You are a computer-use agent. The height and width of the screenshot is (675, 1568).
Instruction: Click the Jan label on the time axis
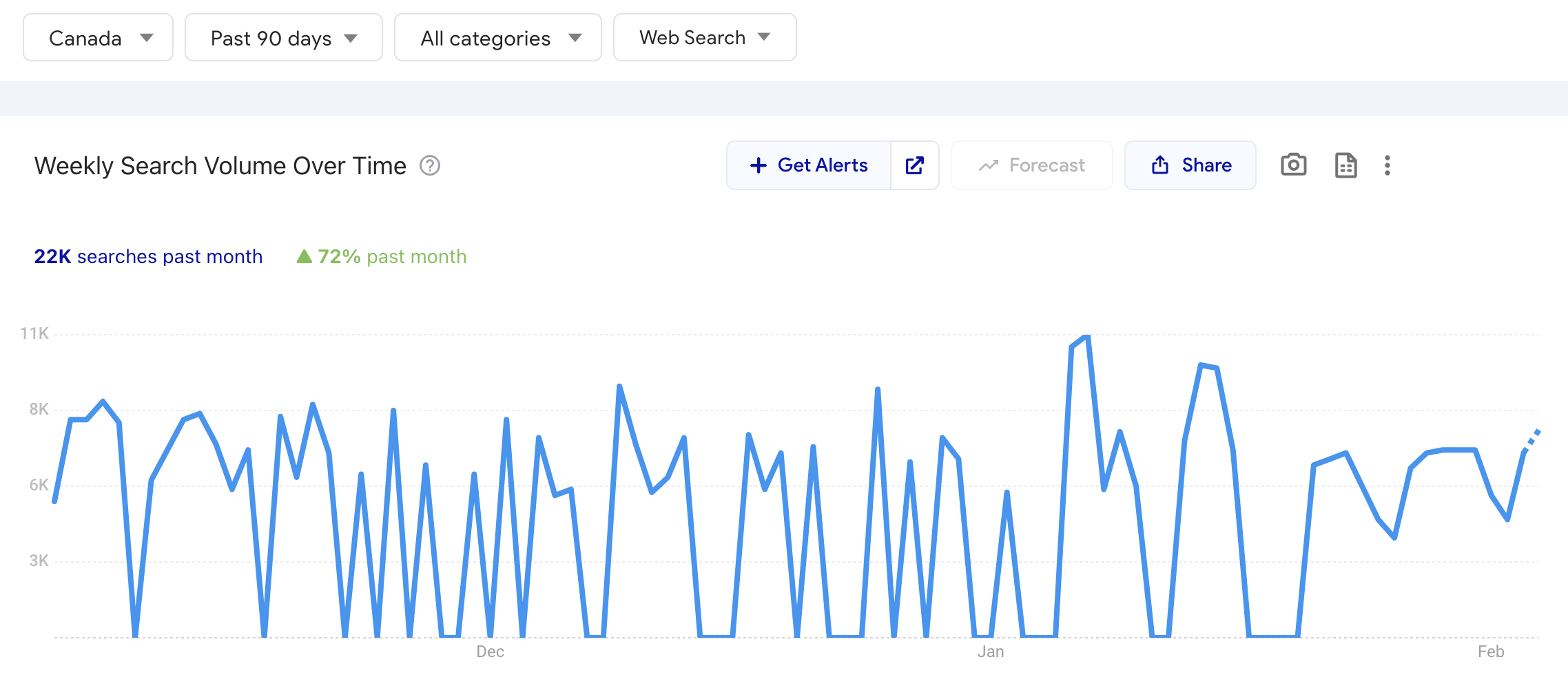point(990,652)
